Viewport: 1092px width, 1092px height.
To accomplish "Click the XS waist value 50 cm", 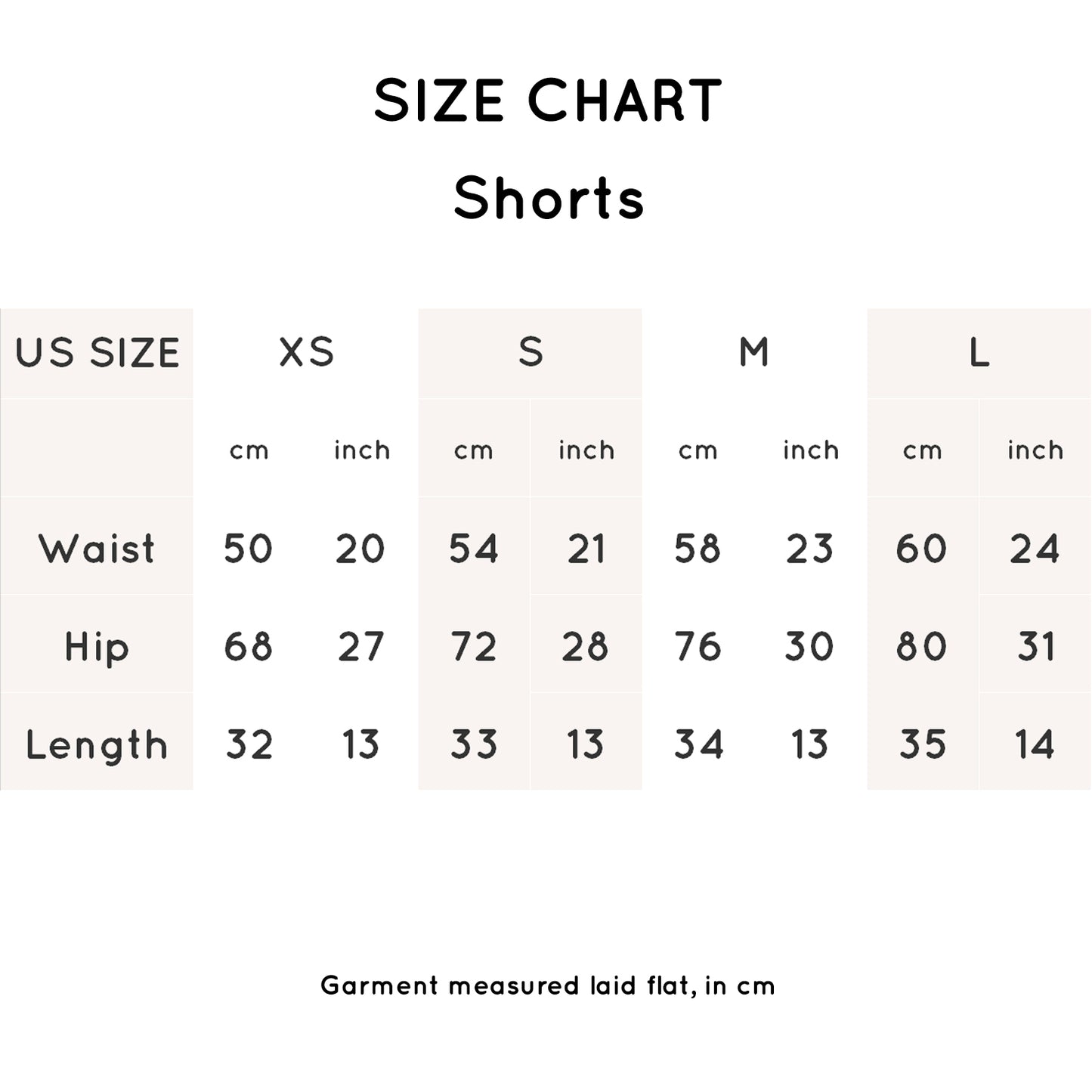I will click(248, 548).
